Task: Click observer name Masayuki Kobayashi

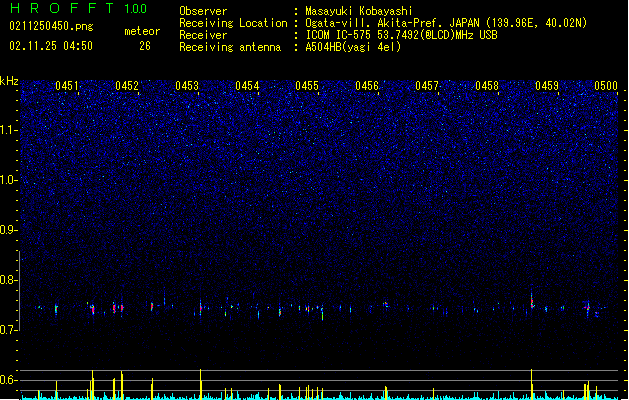Action: coord(359,11)
